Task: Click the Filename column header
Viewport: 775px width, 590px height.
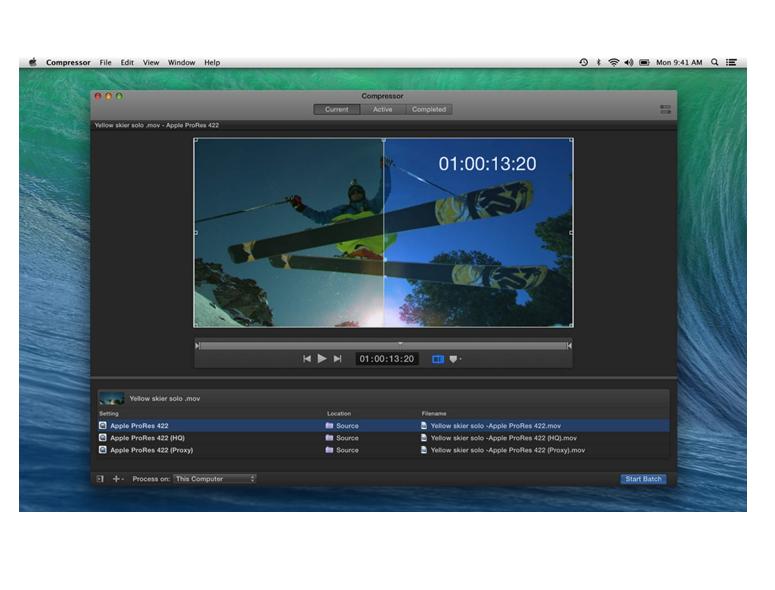Action: (x=433, y=414)
